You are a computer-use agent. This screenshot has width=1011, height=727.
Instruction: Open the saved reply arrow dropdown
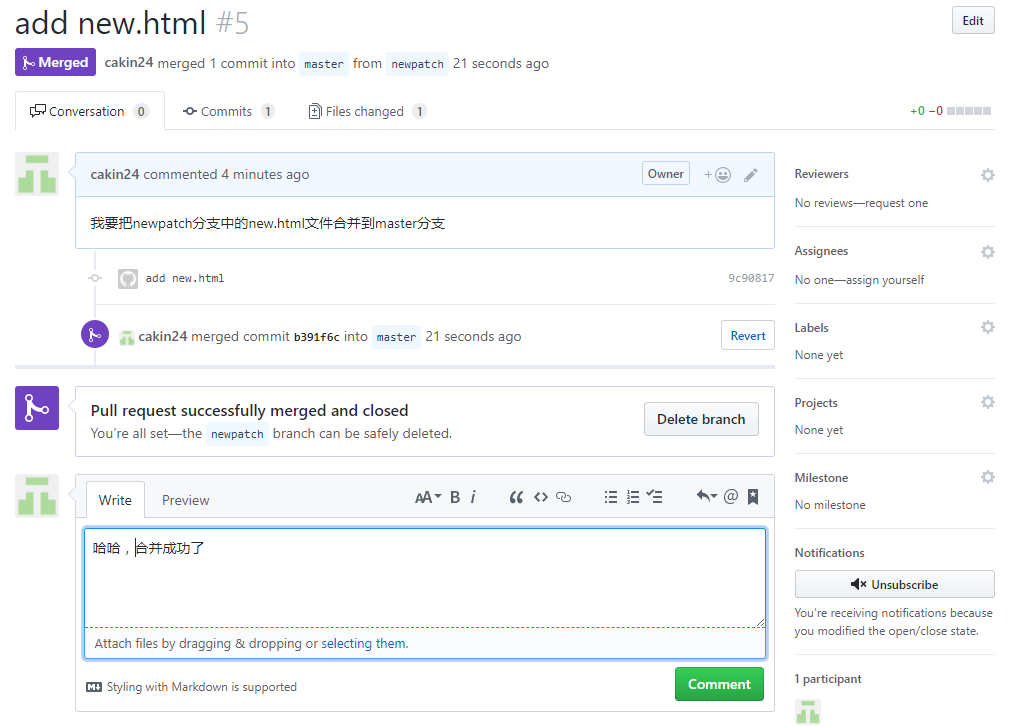click(707, 496)
